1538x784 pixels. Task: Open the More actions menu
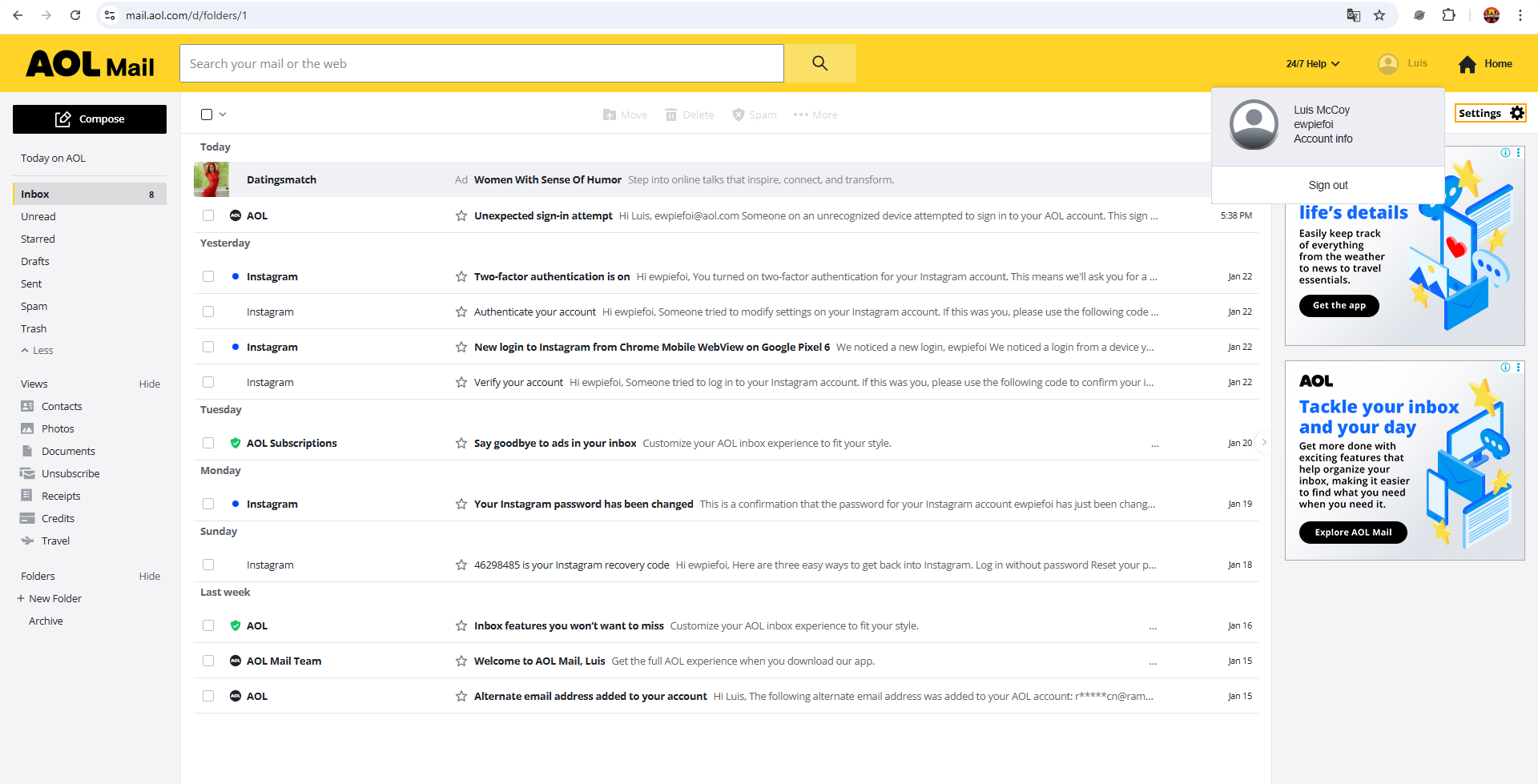pos(815,115)
